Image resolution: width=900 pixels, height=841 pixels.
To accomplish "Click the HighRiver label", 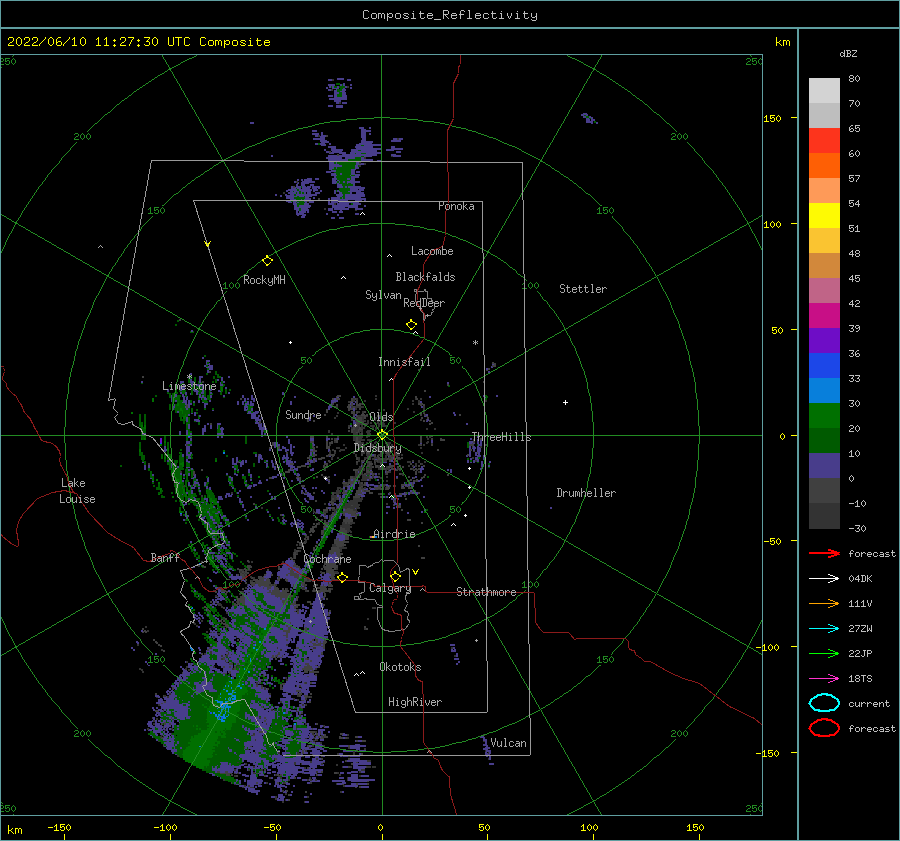I will click(x=415, y=702).
